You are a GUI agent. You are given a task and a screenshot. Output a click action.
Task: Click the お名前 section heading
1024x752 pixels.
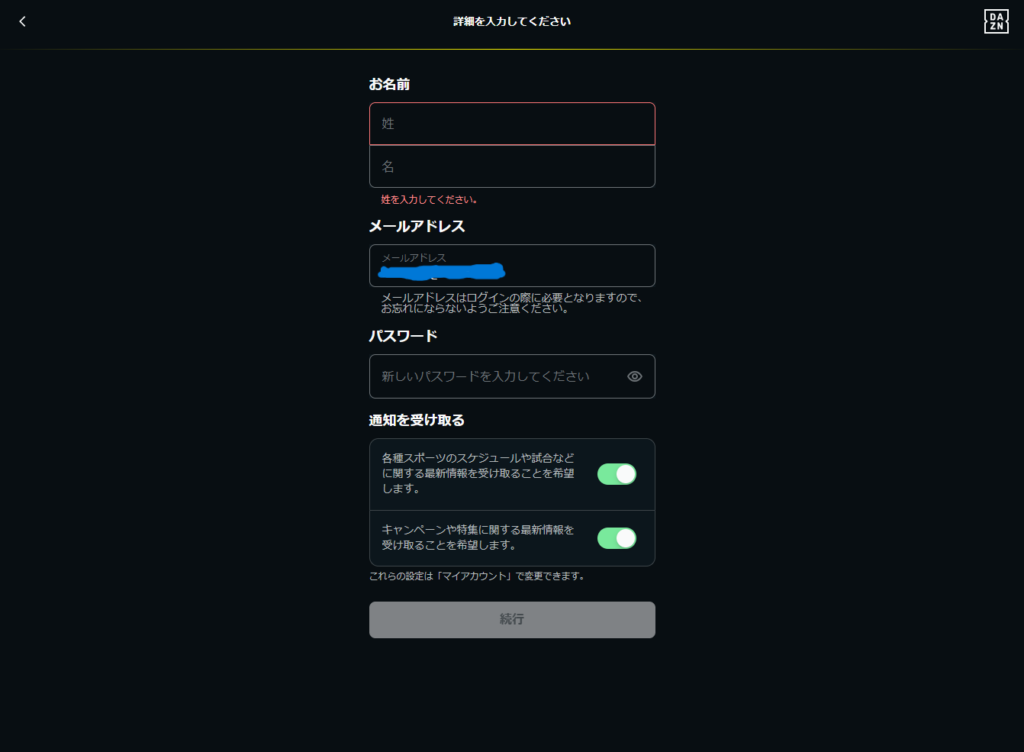pos(389,84)
